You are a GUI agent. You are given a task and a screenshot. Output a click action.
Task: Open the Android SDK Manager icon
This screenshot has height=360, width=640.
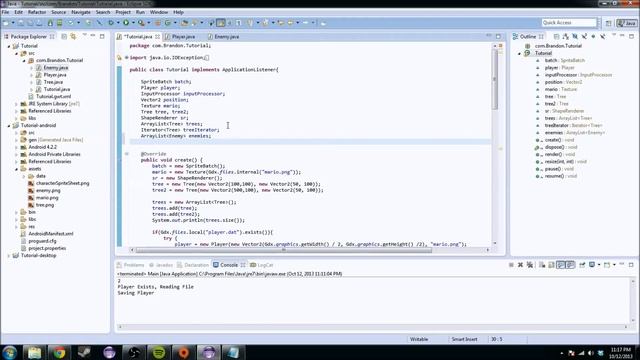[x=50, y=23]
